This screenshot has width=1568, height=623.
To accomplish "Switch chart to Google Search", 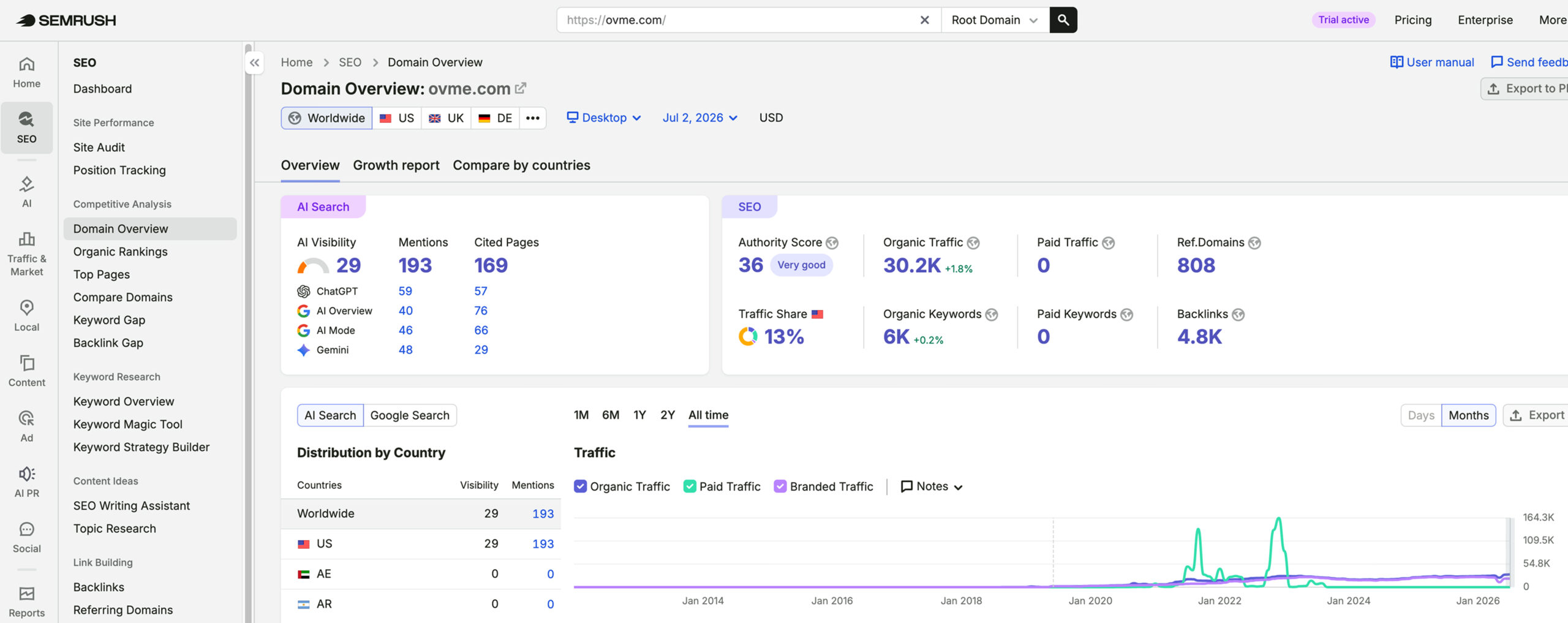I will point(410,415).
